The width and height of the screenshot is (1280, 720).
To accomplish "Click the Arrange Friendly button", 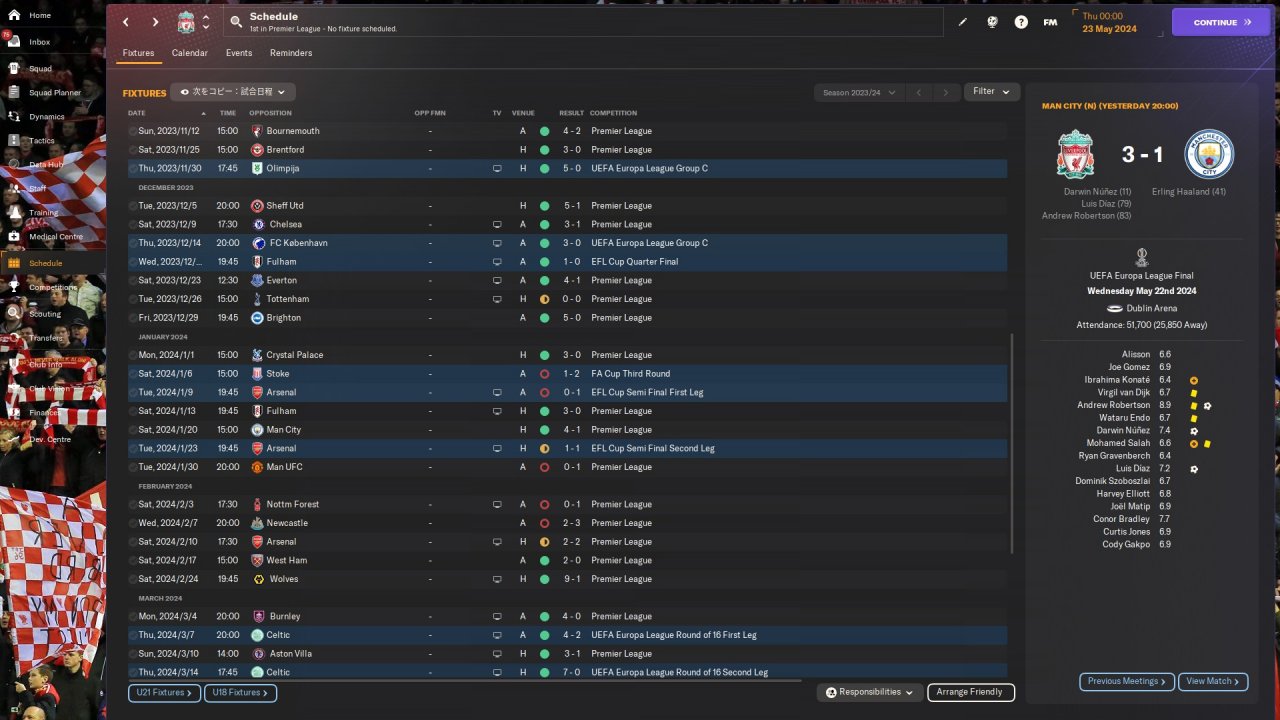I will (970, 692).
